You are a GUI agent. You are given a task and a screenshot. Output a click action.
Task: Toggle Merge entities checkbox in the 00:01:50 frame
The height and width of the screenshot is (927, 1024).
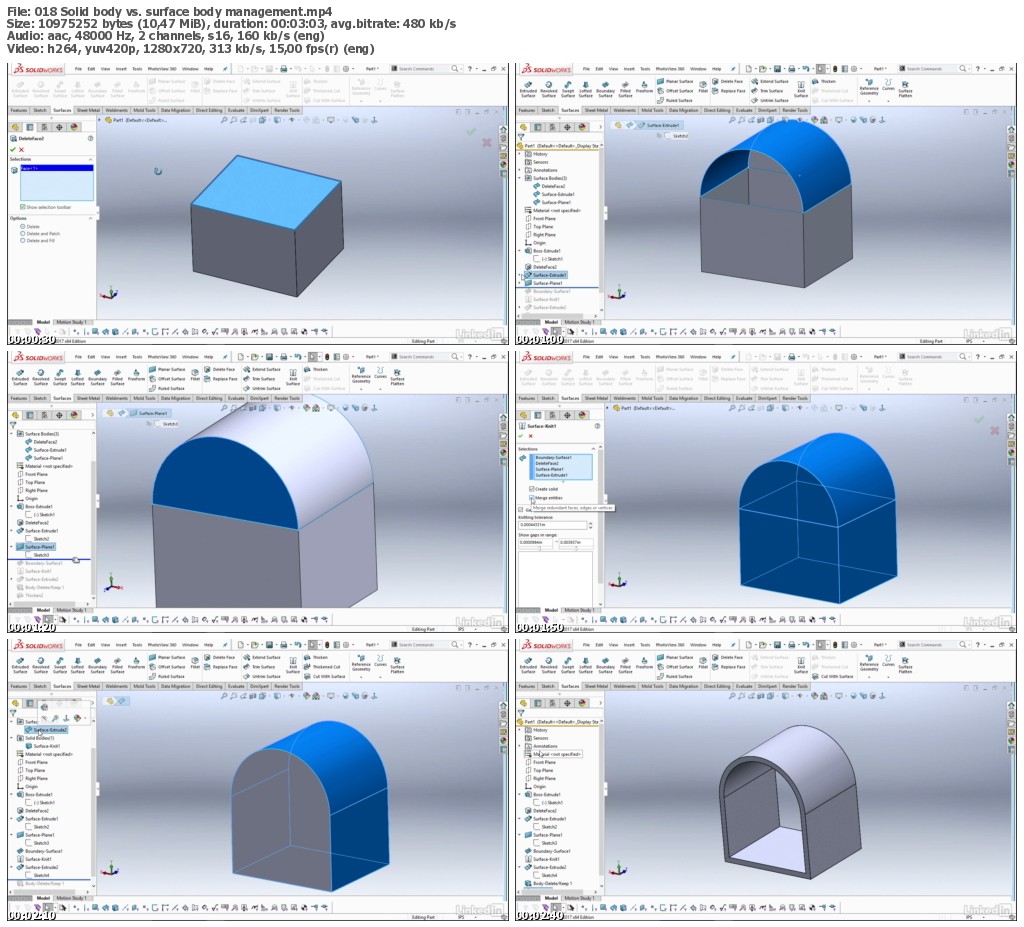(532, 498)
